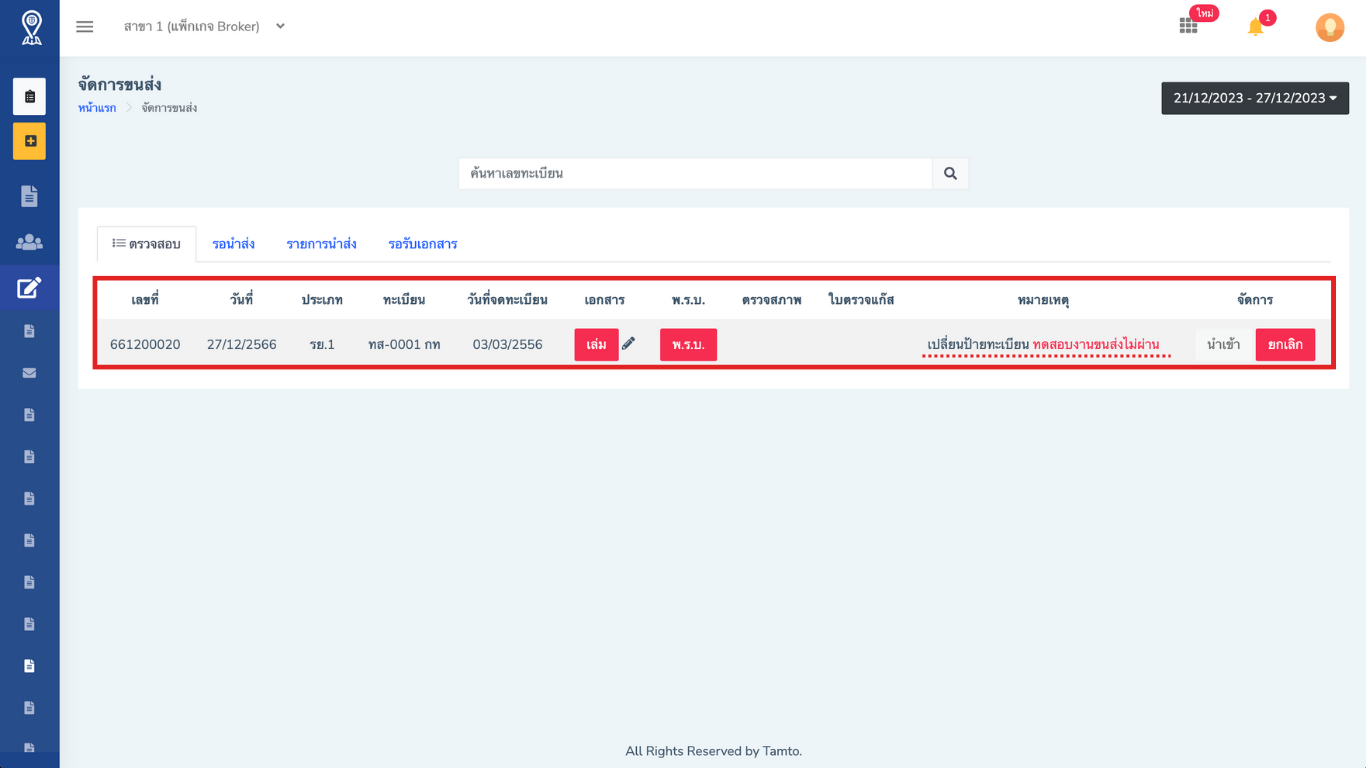Switch to the รอรับเอกสาร tab
The height and width of the screenshot is (768, 1366).
click(422, 244)
